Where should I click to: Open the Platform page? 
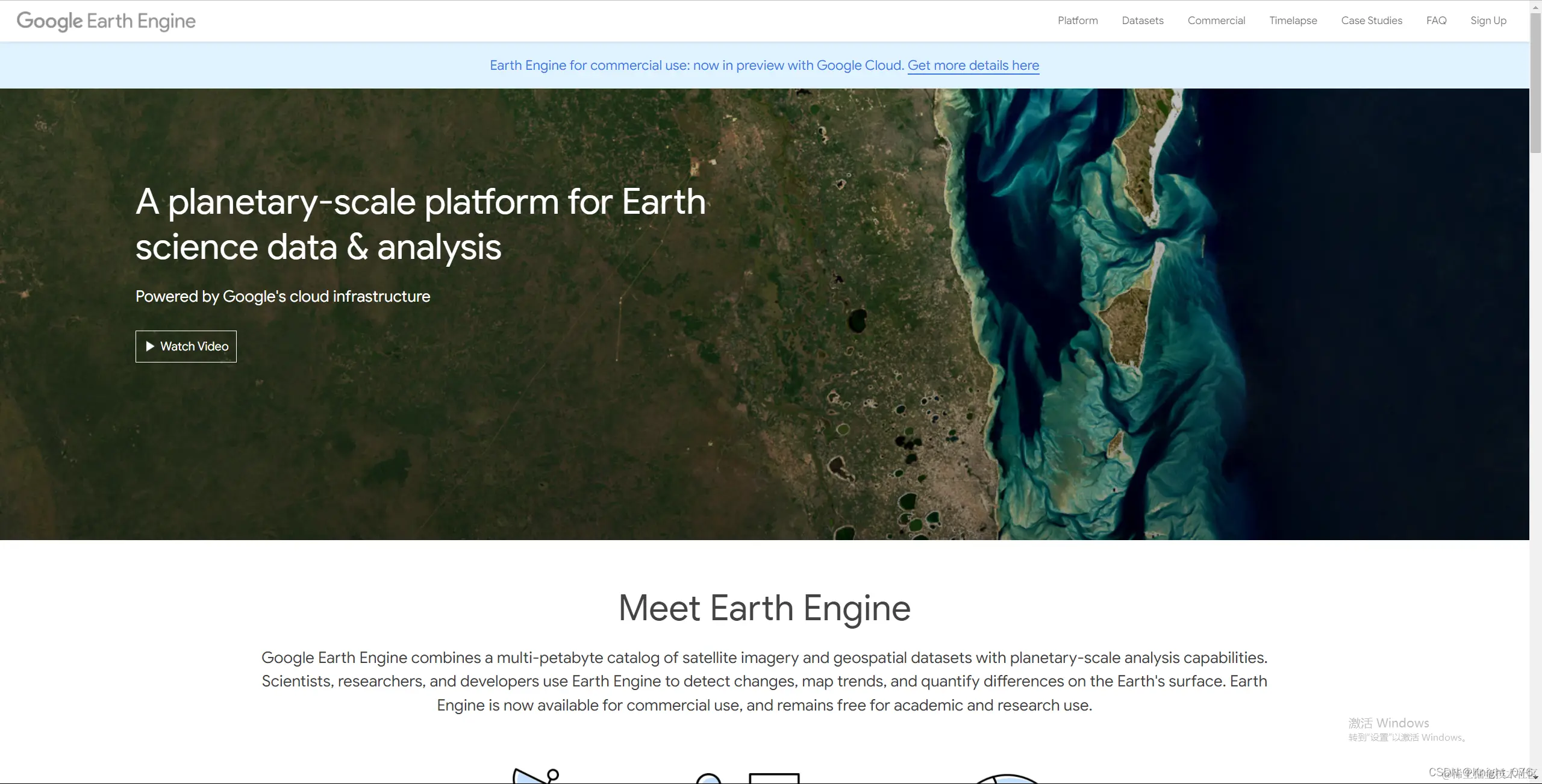(1077, 20)
